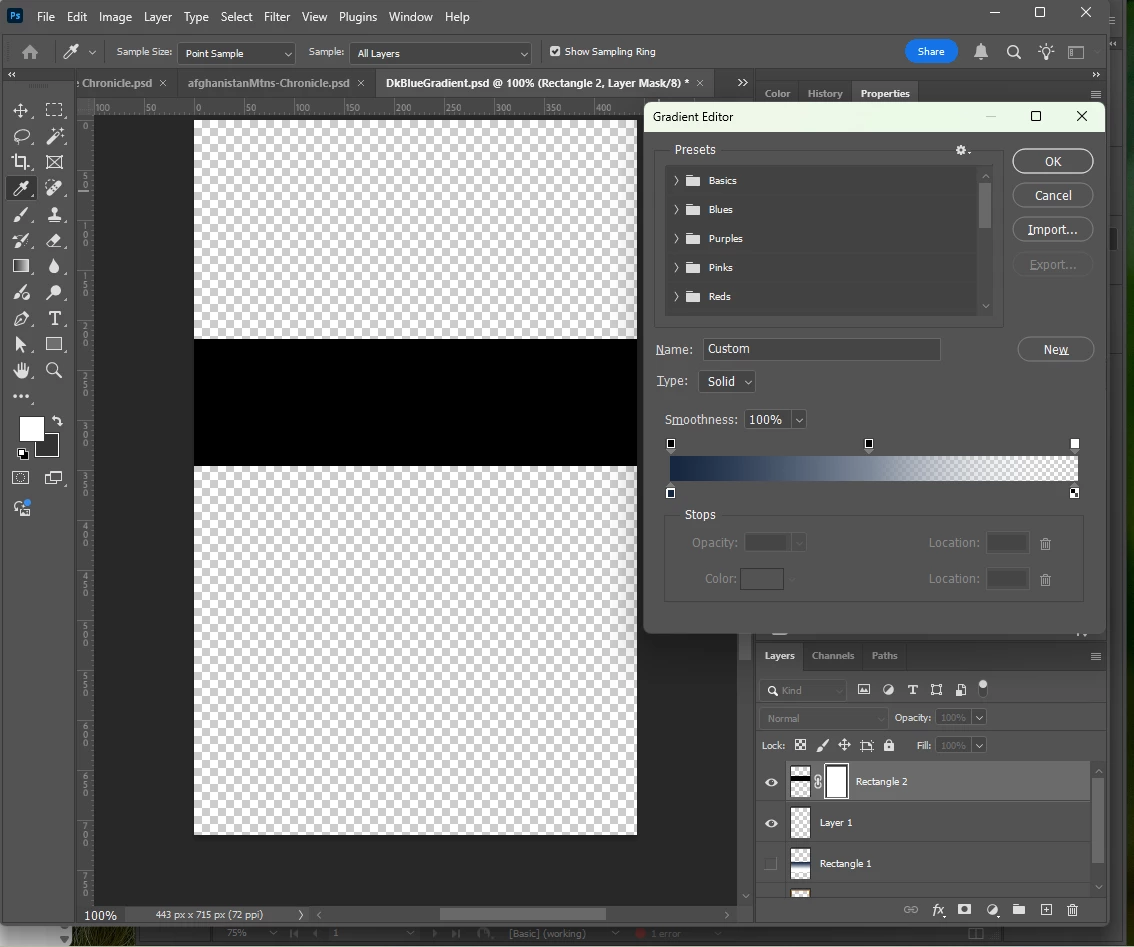
Task: Select the Lasso tool
Action: coord(21,136)
